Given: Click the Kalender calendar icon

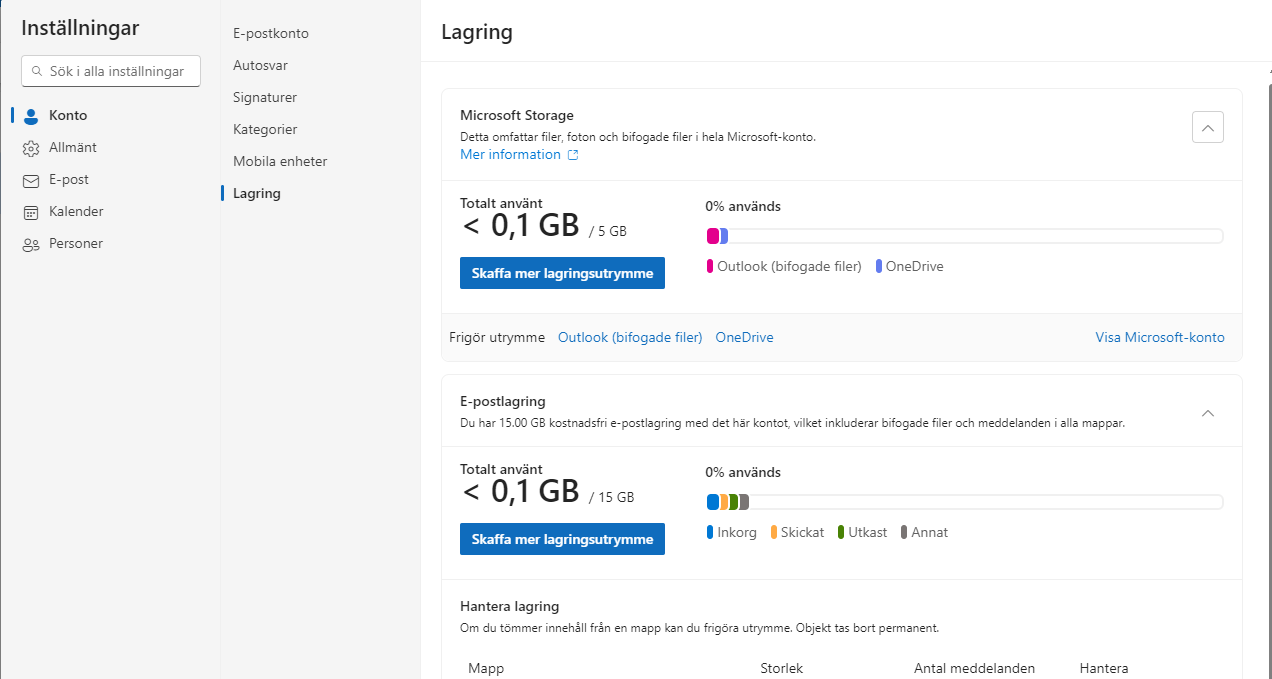Looking at the screenshot, I should [x=30, y=212].
